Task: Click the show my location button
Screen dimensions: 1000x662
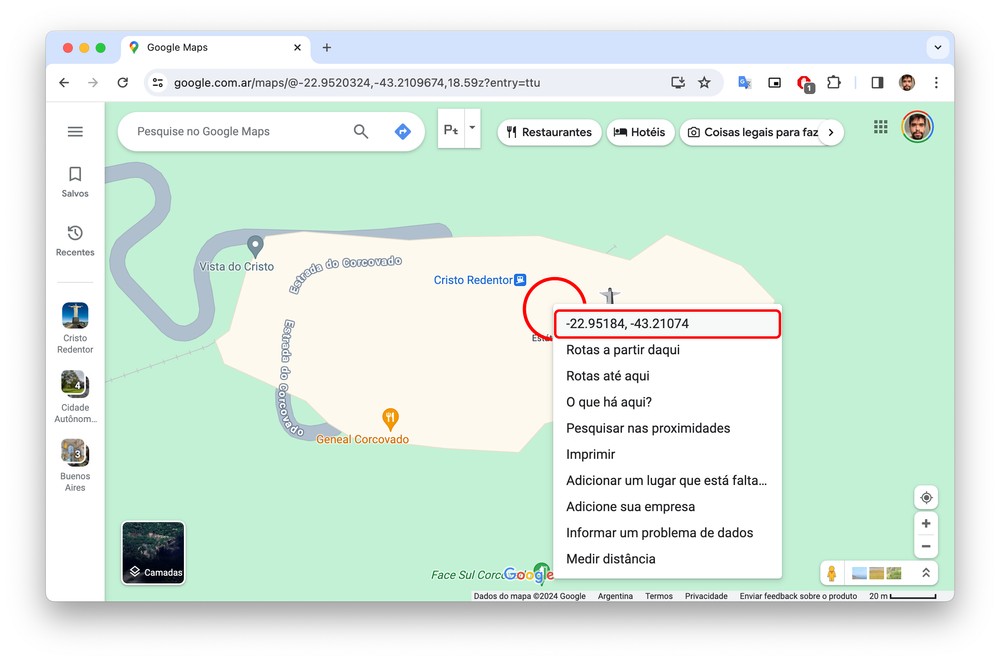Action: click(x=926, y=498)
